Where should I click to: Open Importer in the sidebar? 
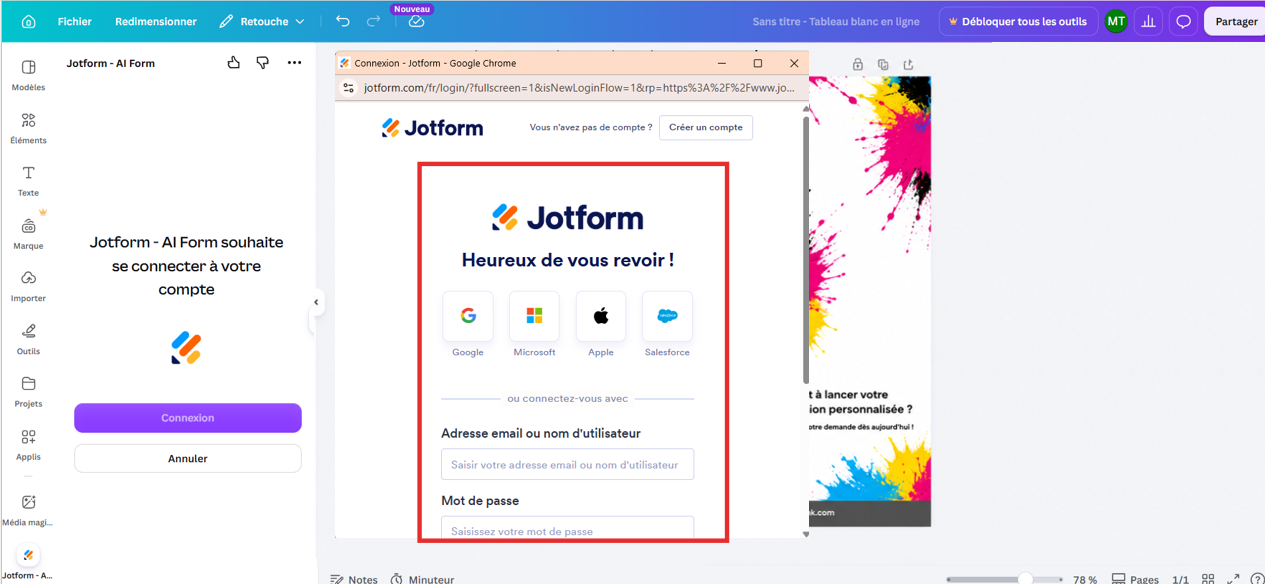[28, 286]
